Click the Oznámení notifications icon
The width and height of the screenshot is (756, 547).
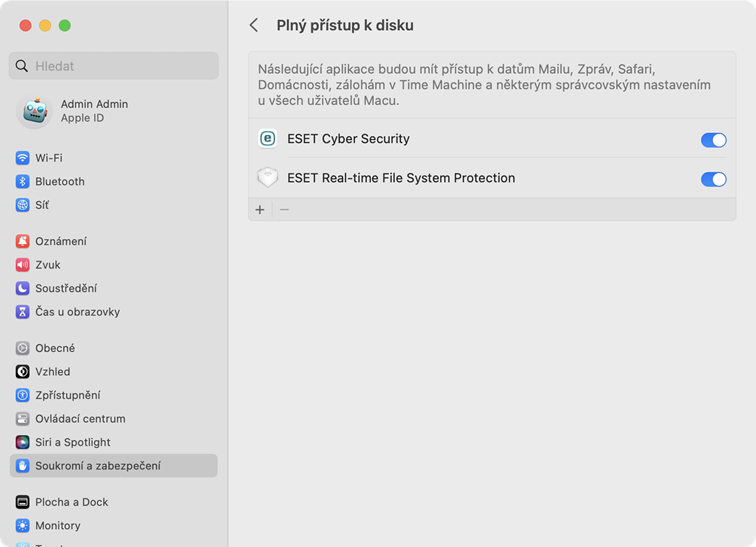pyautogui.click(x=23, y=241)
